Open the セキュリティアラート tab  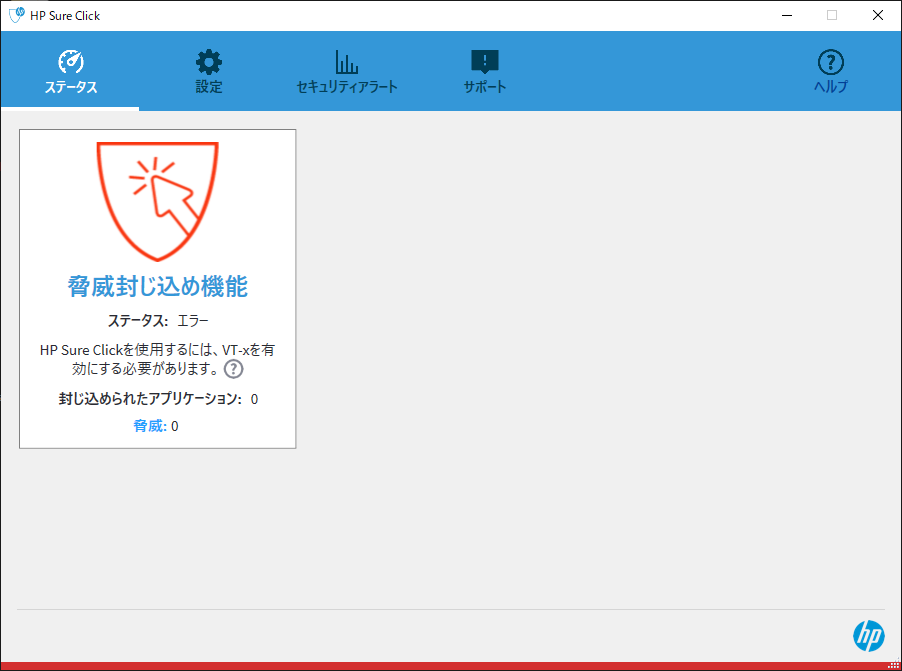[346, 71]
